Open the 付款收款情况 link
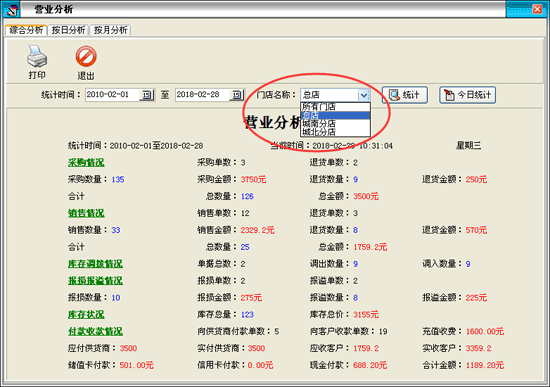This screenshot has width=550, height=387. (x=95, y=331)
